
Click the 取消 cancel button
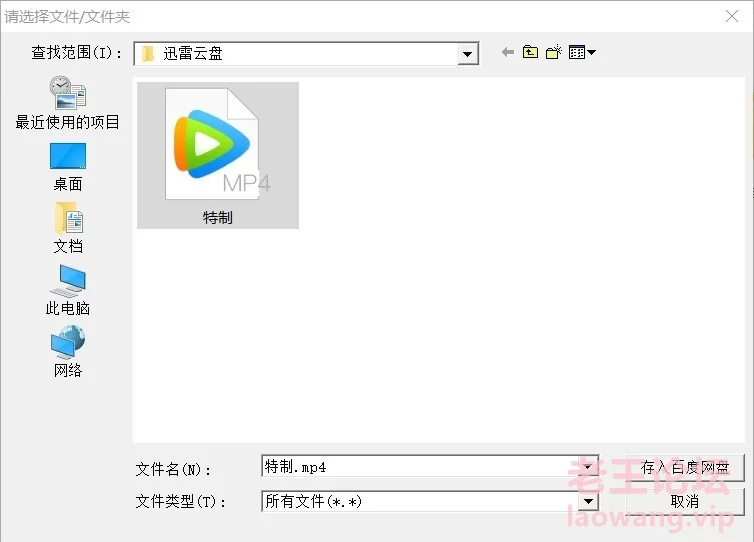tap(685, 502)
